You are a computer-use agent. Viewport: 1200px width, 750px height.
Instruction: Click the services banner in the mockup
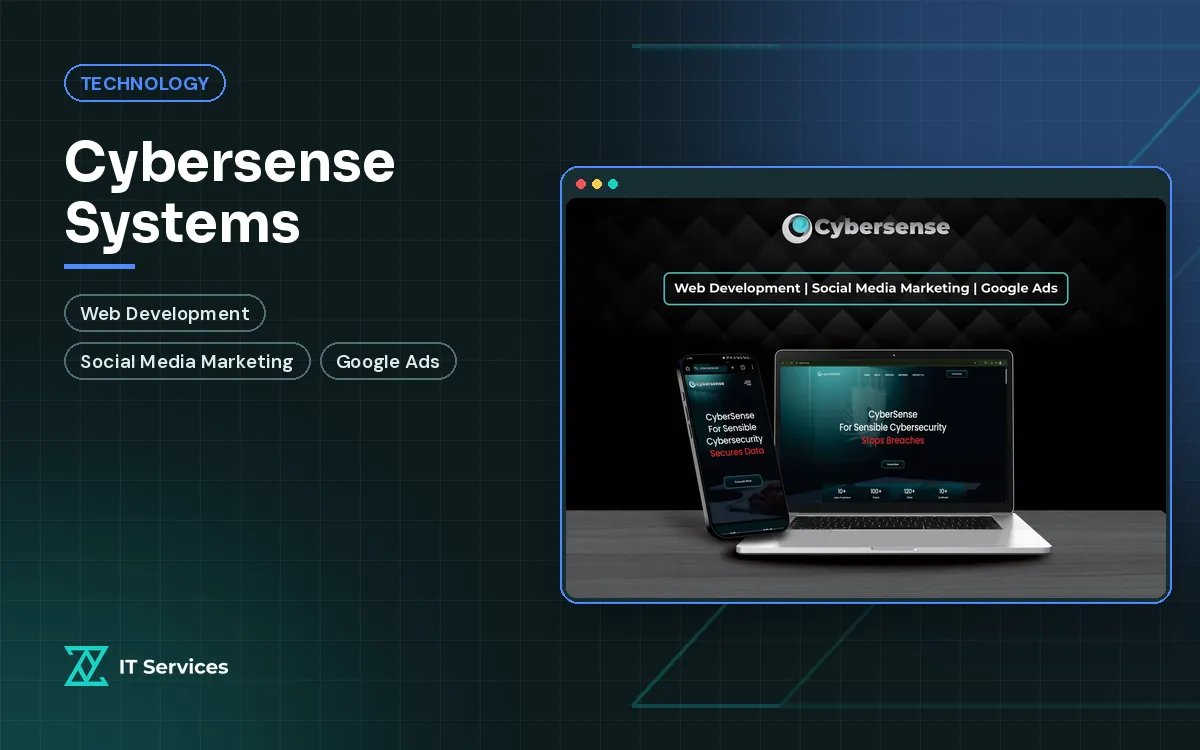click(866, 288)
